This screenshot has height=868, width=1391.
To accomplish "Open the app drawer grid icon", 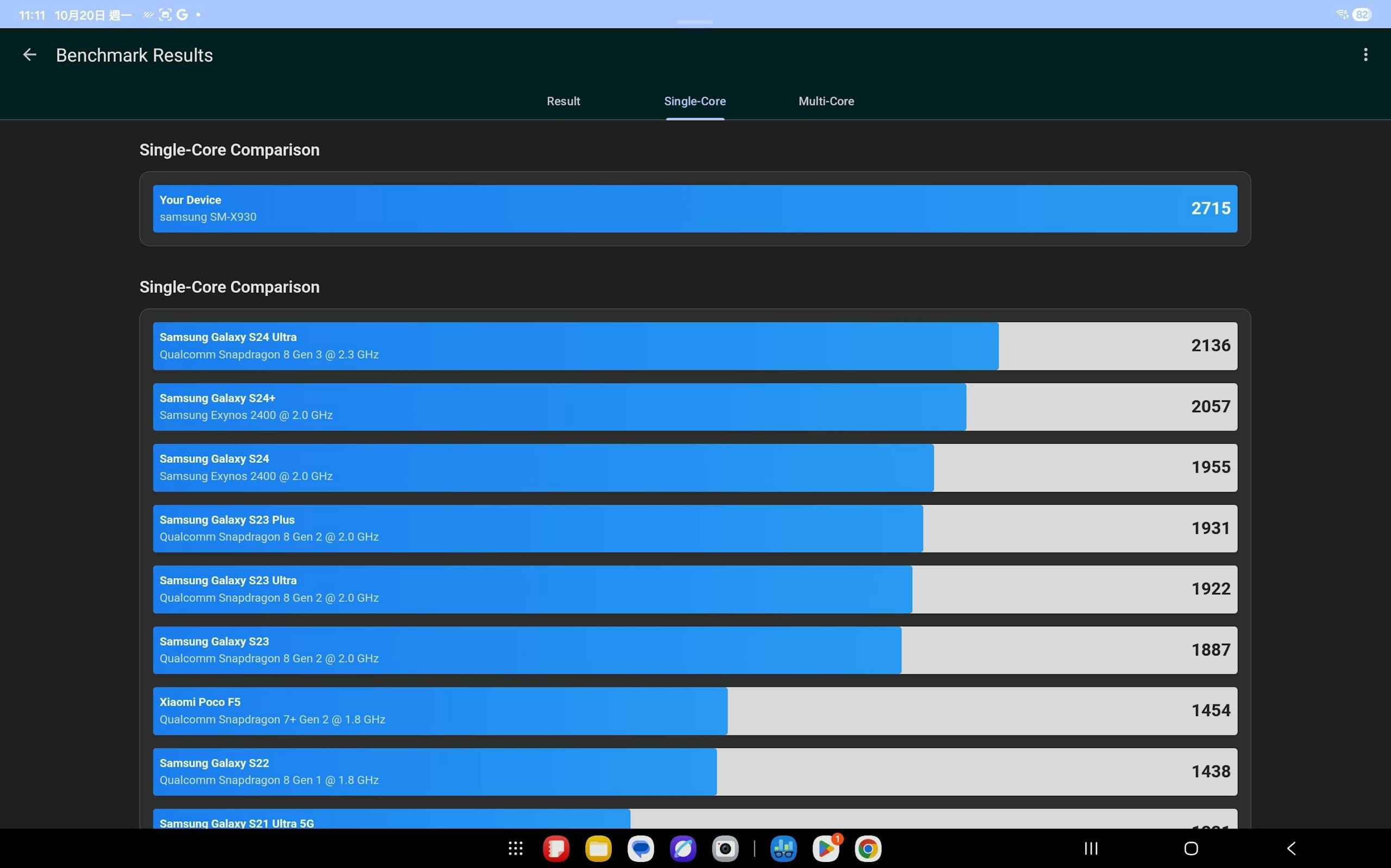I will (x=515, y=848).
